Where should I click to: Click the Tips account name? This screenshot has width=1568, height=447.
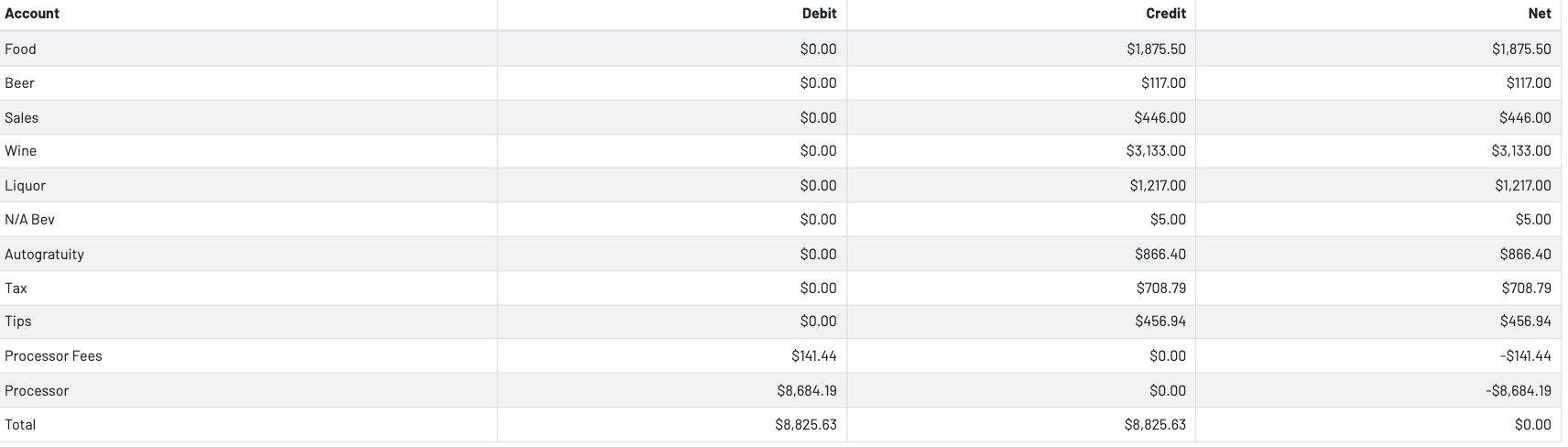pyautogui.click(x=18, y=322)
